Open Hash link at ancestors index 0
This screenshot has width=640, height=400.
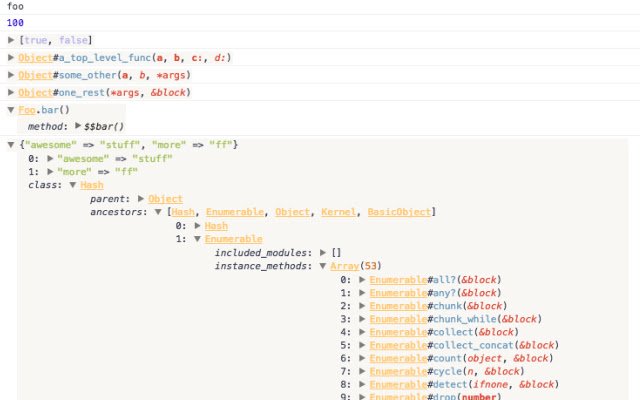(216, 226)
